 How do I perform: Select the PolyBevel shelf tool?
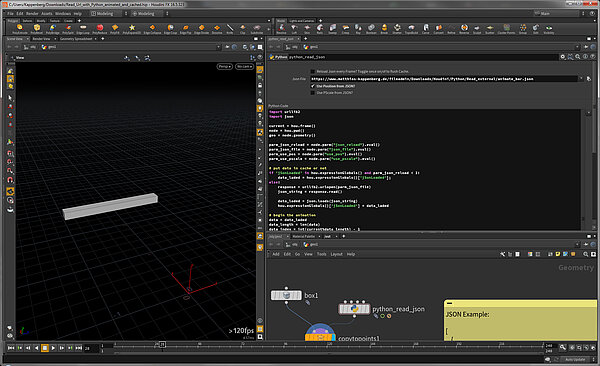(37, 29)
